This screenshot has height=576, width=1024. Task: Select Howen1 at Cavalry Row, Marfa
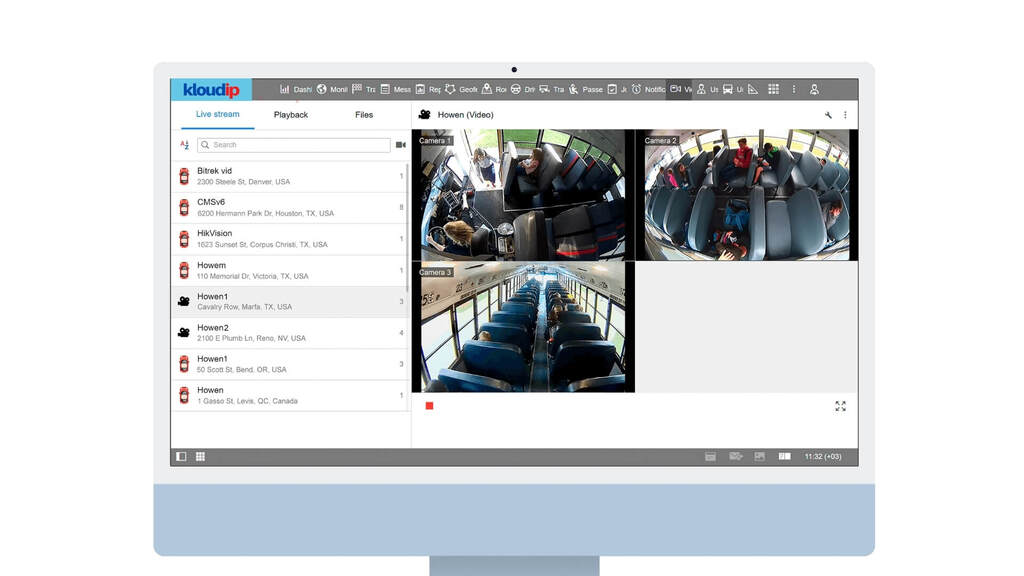[x=290, y=302]
